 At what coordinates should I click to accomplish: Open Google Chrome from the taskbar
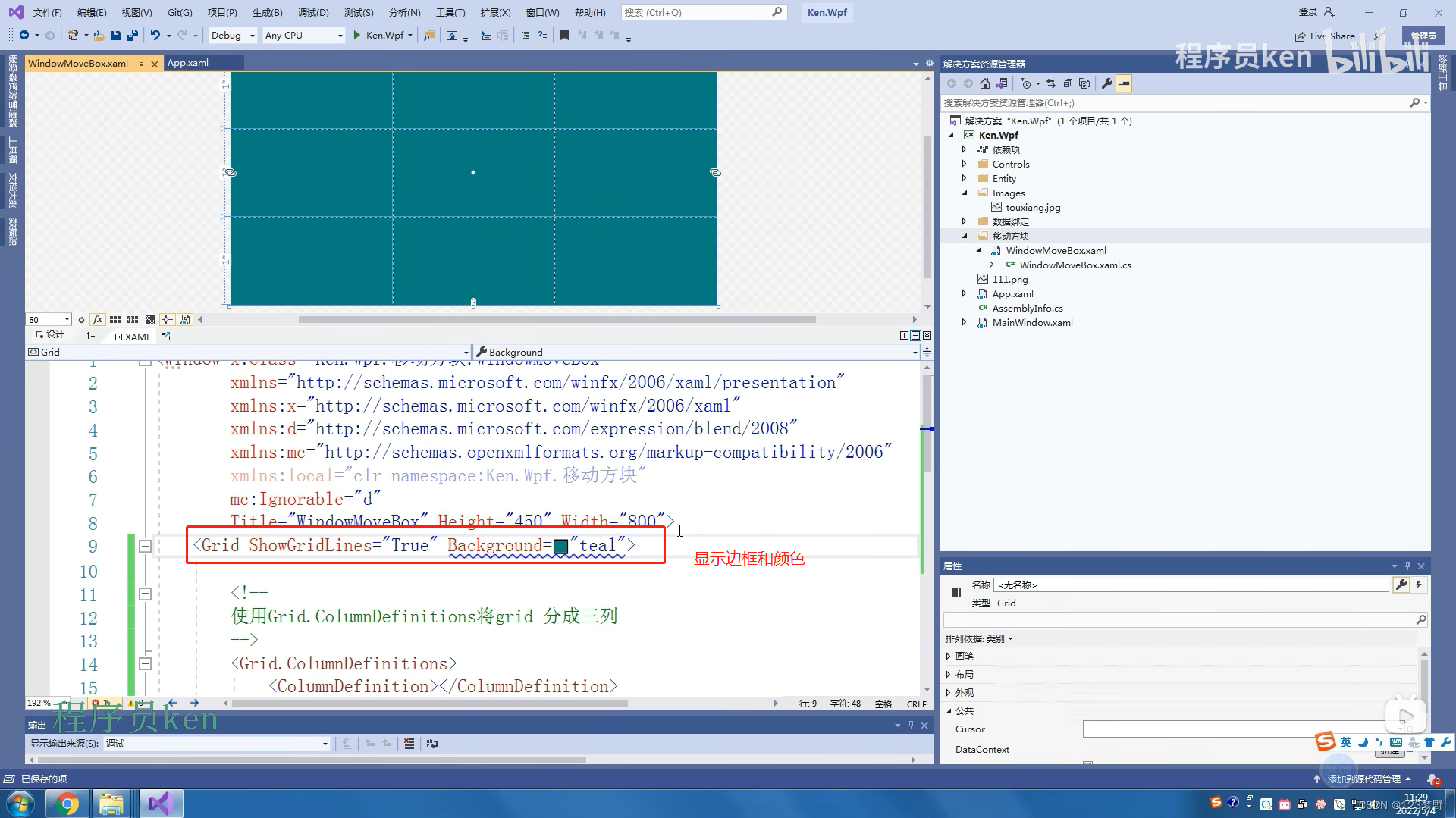coord(67,804)
